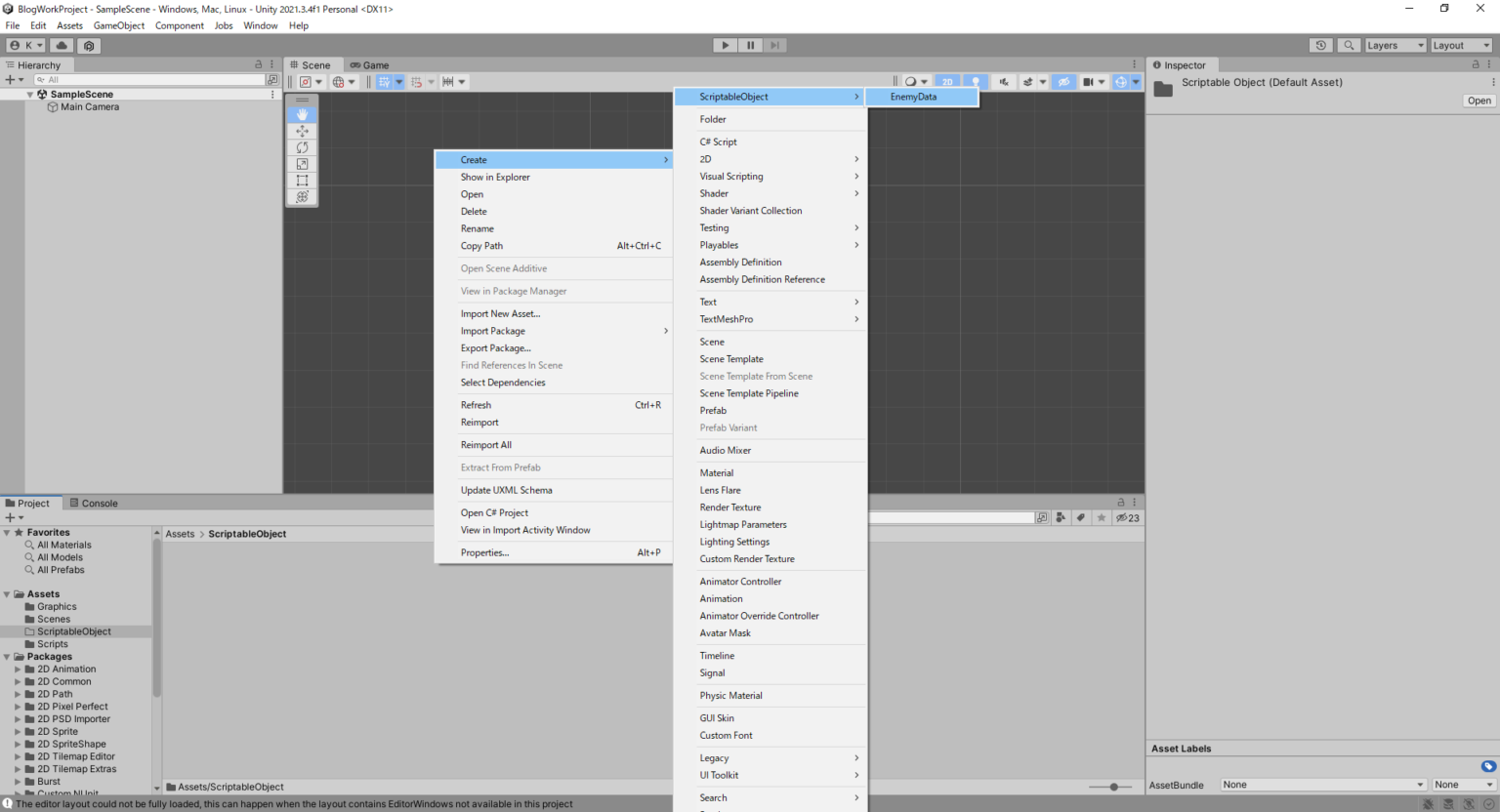
Task: Collapse SampleScene in the Hierarchy
Action: pyautogui.click(x=30, y=94)
